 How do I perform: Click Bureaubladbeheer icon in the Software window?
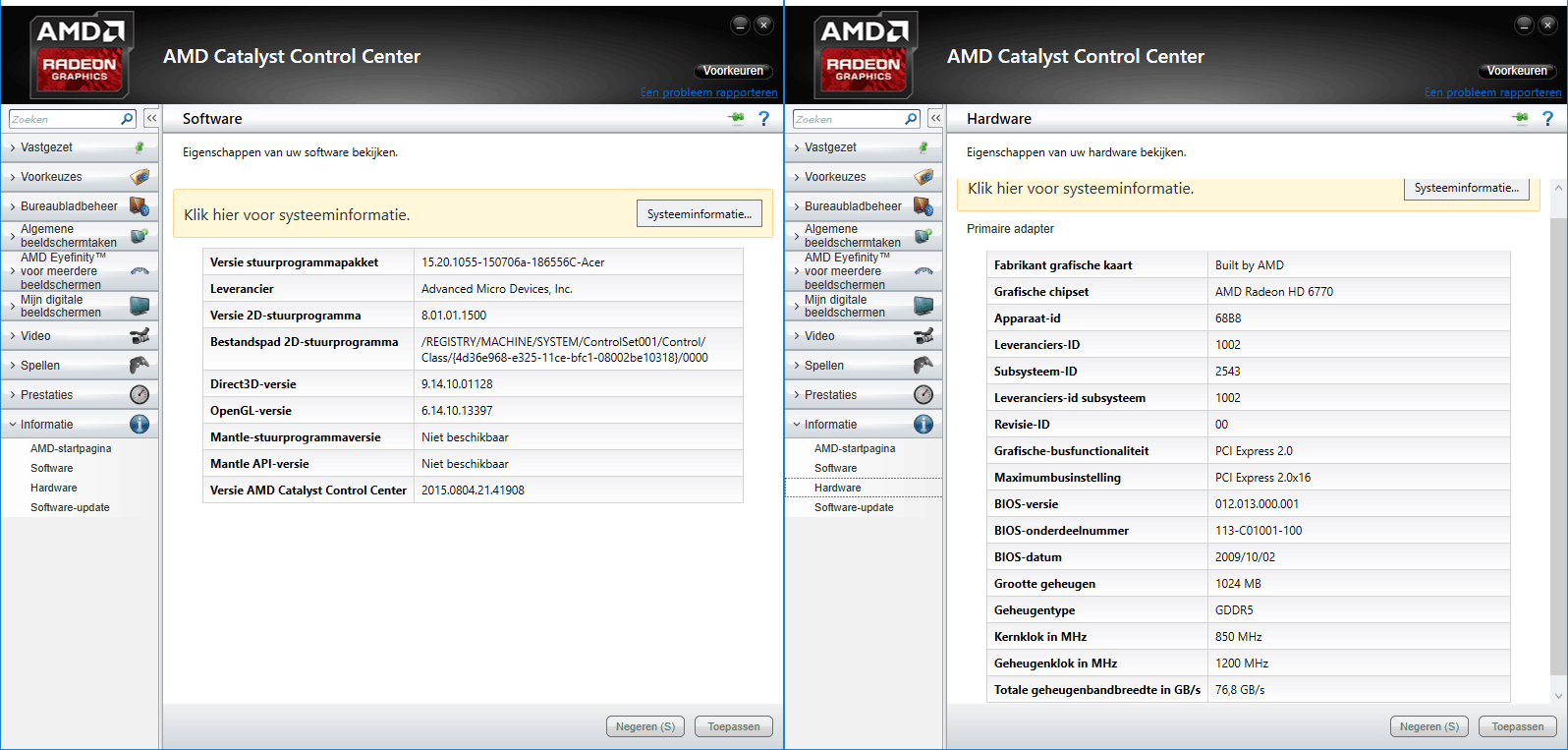click(140, 206)
